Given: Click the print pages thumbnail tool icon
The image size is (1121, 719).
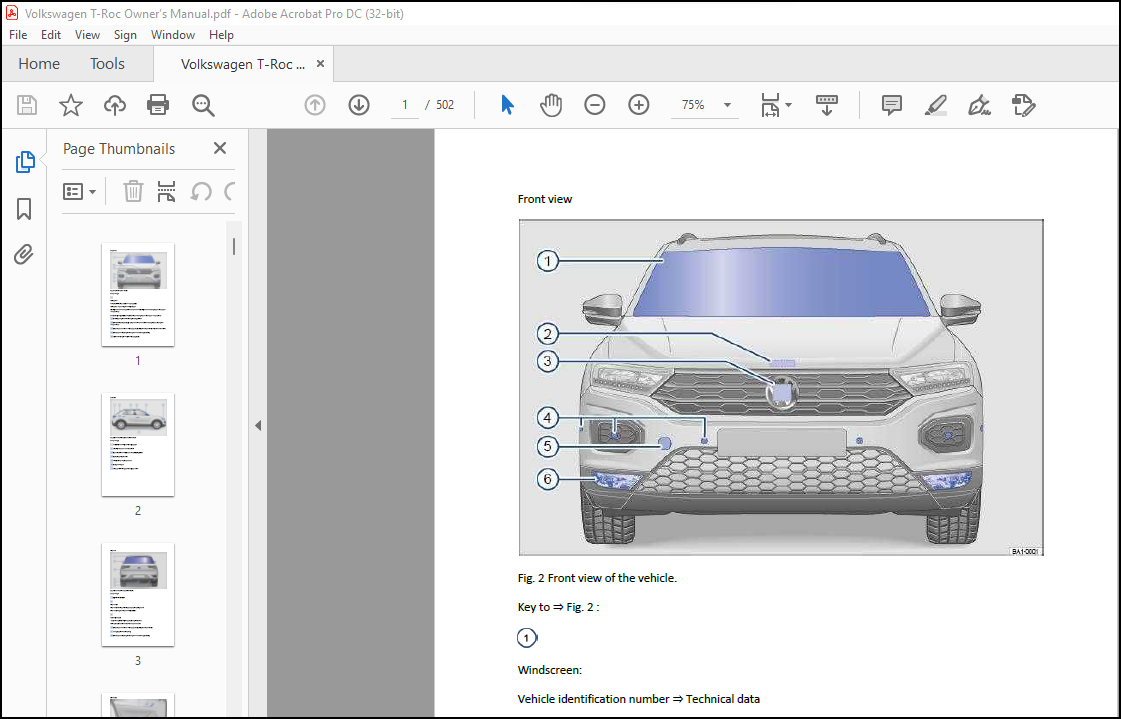Looking at the screenshot, I should [166, 191].
